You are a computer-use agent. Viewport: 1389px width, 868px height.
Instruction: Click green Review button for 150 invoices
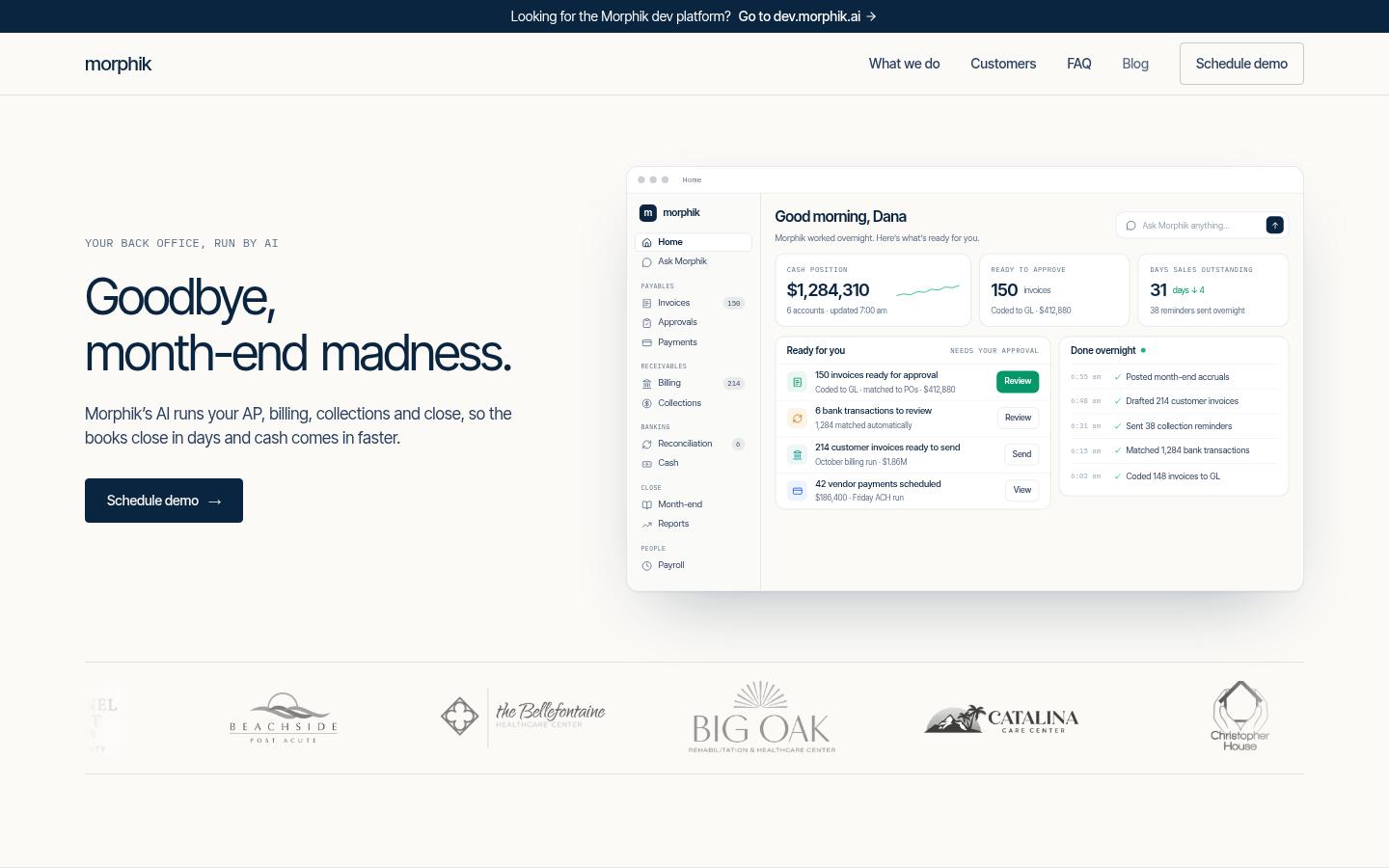(1018, 382)
